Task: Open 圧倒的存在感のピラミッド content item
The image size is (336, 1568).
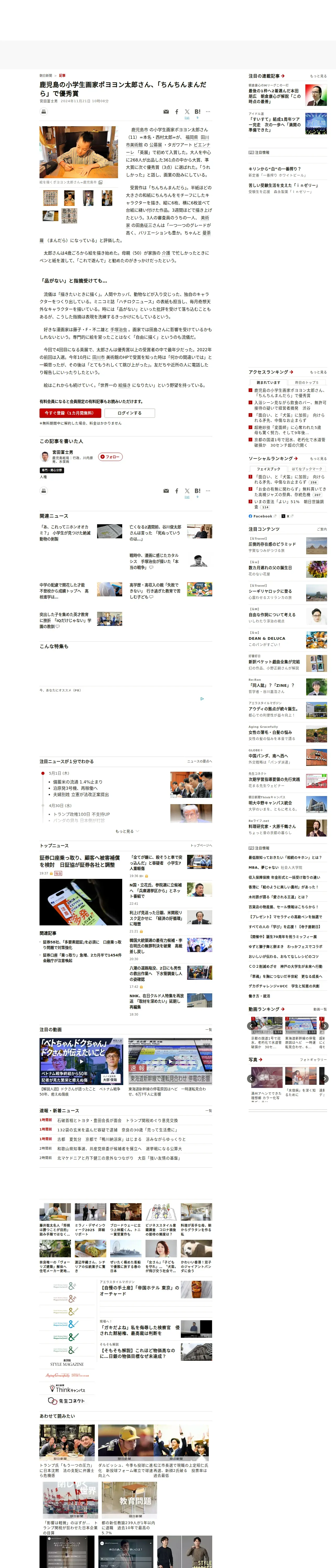Action: tap(272, 544)
